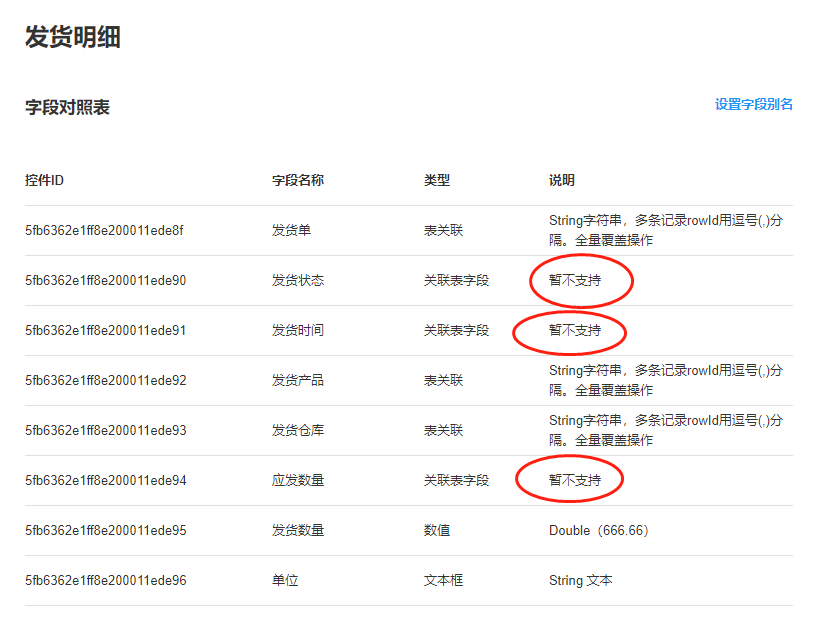This screenshot has height=621, width=815.
Task: Click the 控件ID column header
Action: [x=44, y=180]
